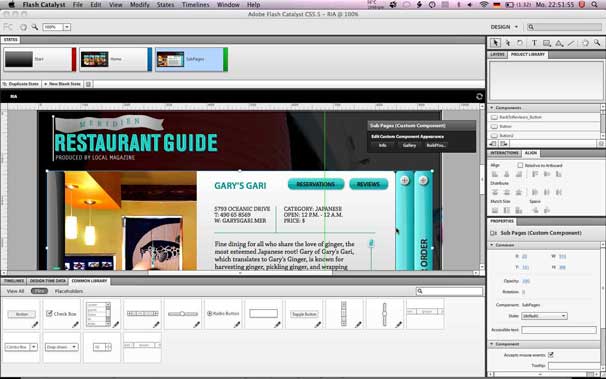Collapse the Components section in library
The width and height of the screenshot is (606, 379).
492,108
